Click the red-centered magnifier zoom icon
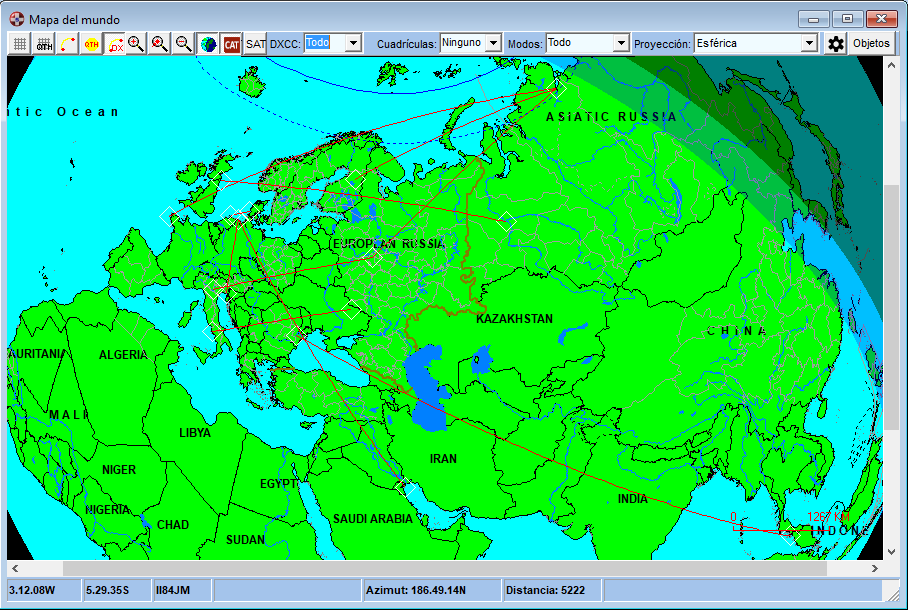 [x=159, y=44]
